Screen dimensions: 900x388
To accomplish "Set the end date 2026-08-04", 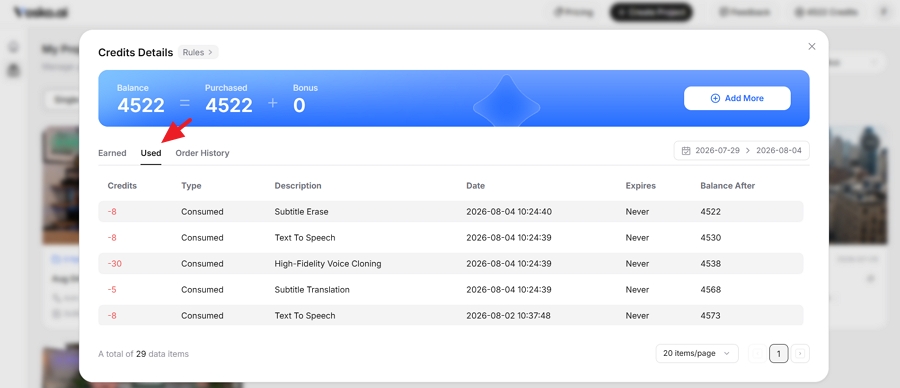I will click(779, 150).
